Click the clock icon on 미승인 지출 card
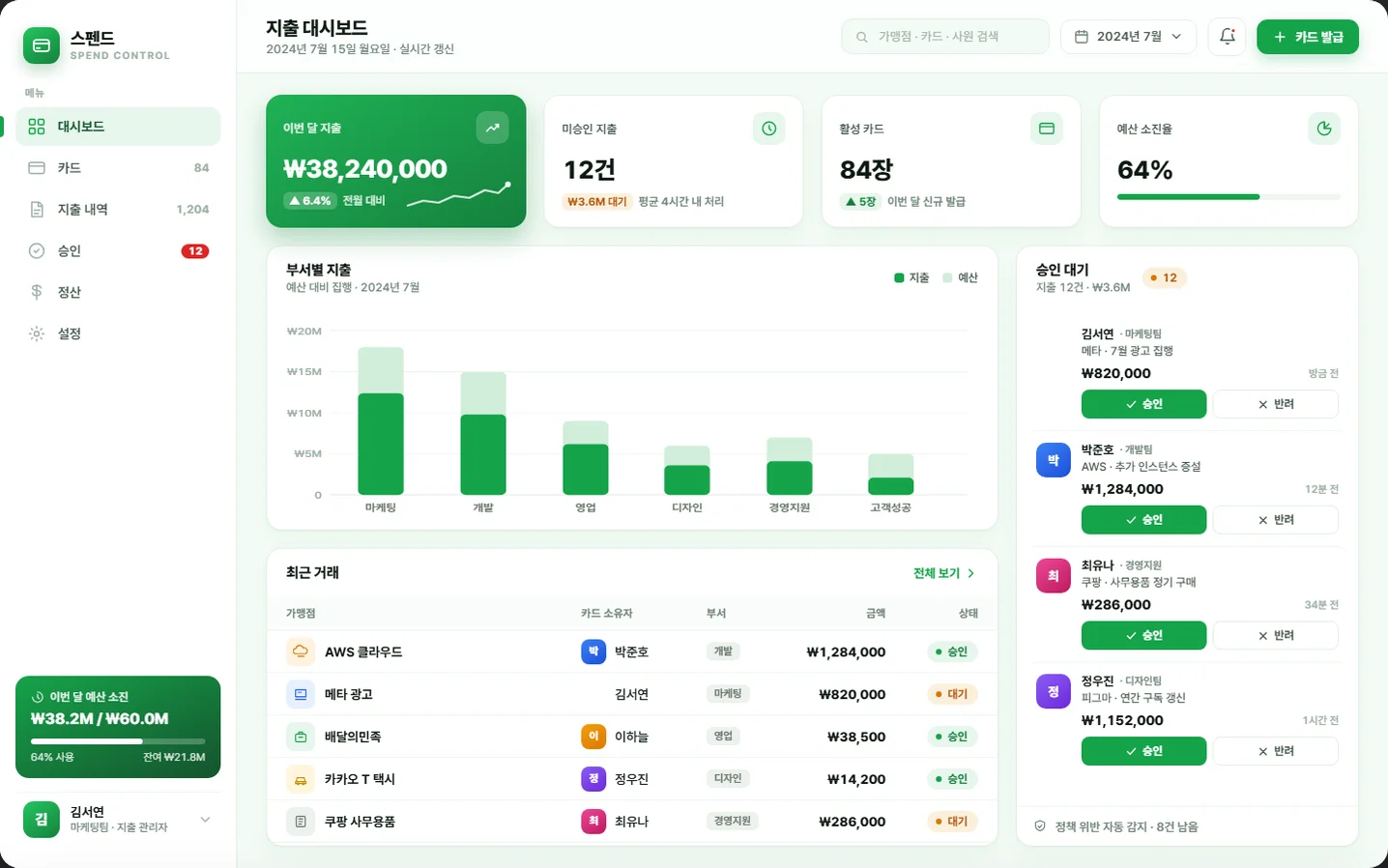This screenshot has width=1388, height=868. [768, 129]
